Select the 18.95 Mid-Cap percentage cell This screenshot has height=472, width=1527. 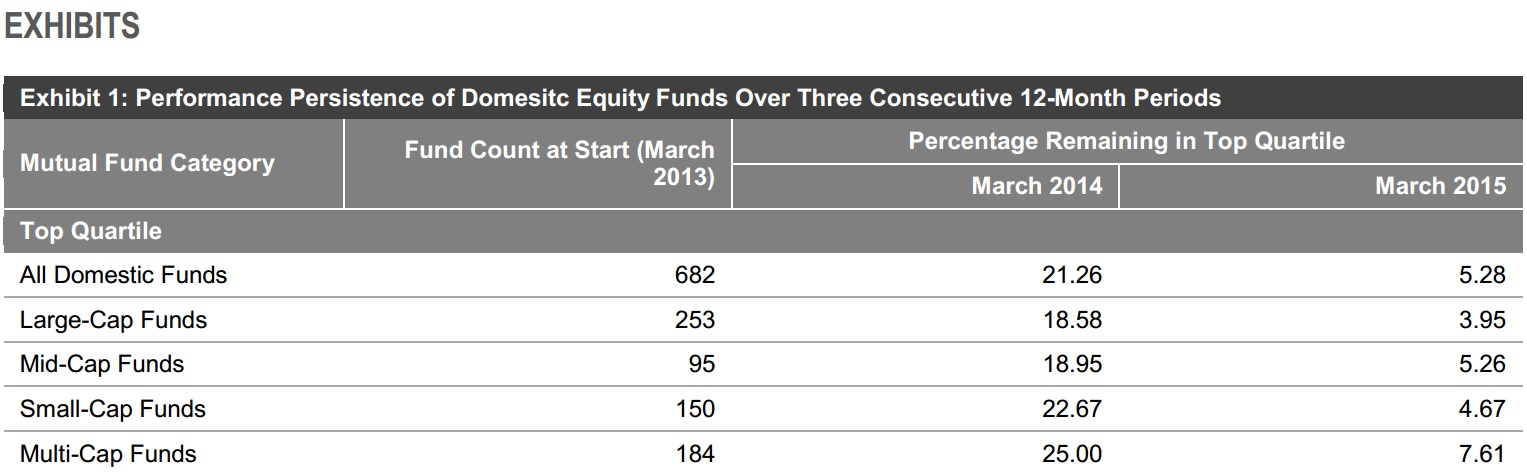(x=1071, y=364)
